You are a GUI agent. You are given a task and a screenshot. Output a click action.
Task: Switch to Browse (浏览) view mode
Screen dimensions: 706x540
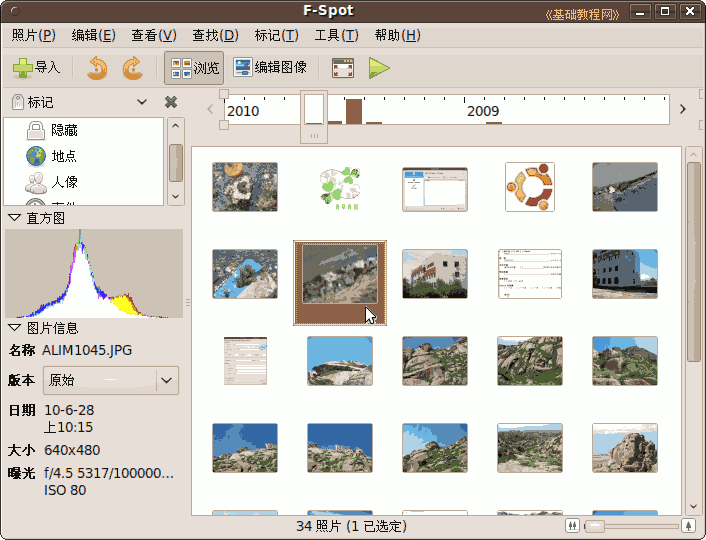194,68
